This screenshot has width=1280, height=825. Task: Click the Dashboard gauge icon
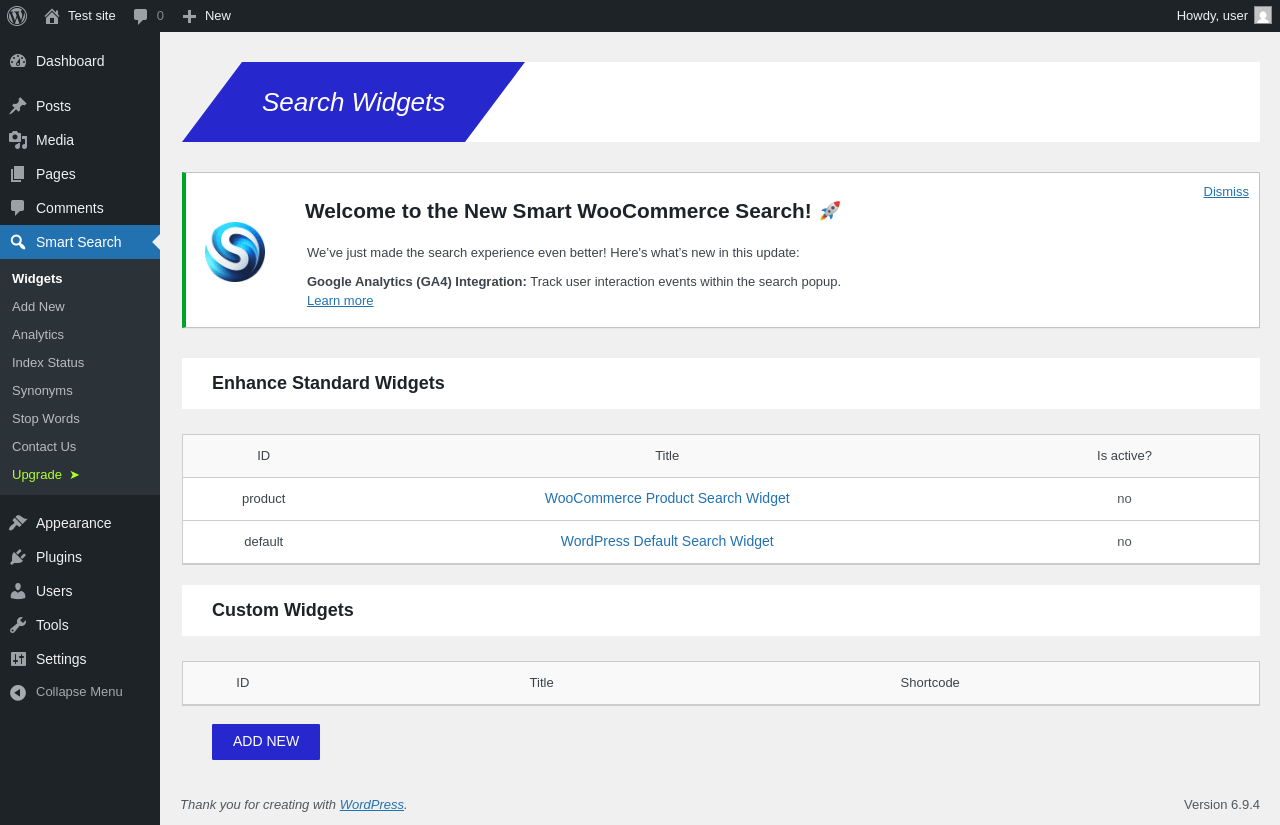(18, 61)
